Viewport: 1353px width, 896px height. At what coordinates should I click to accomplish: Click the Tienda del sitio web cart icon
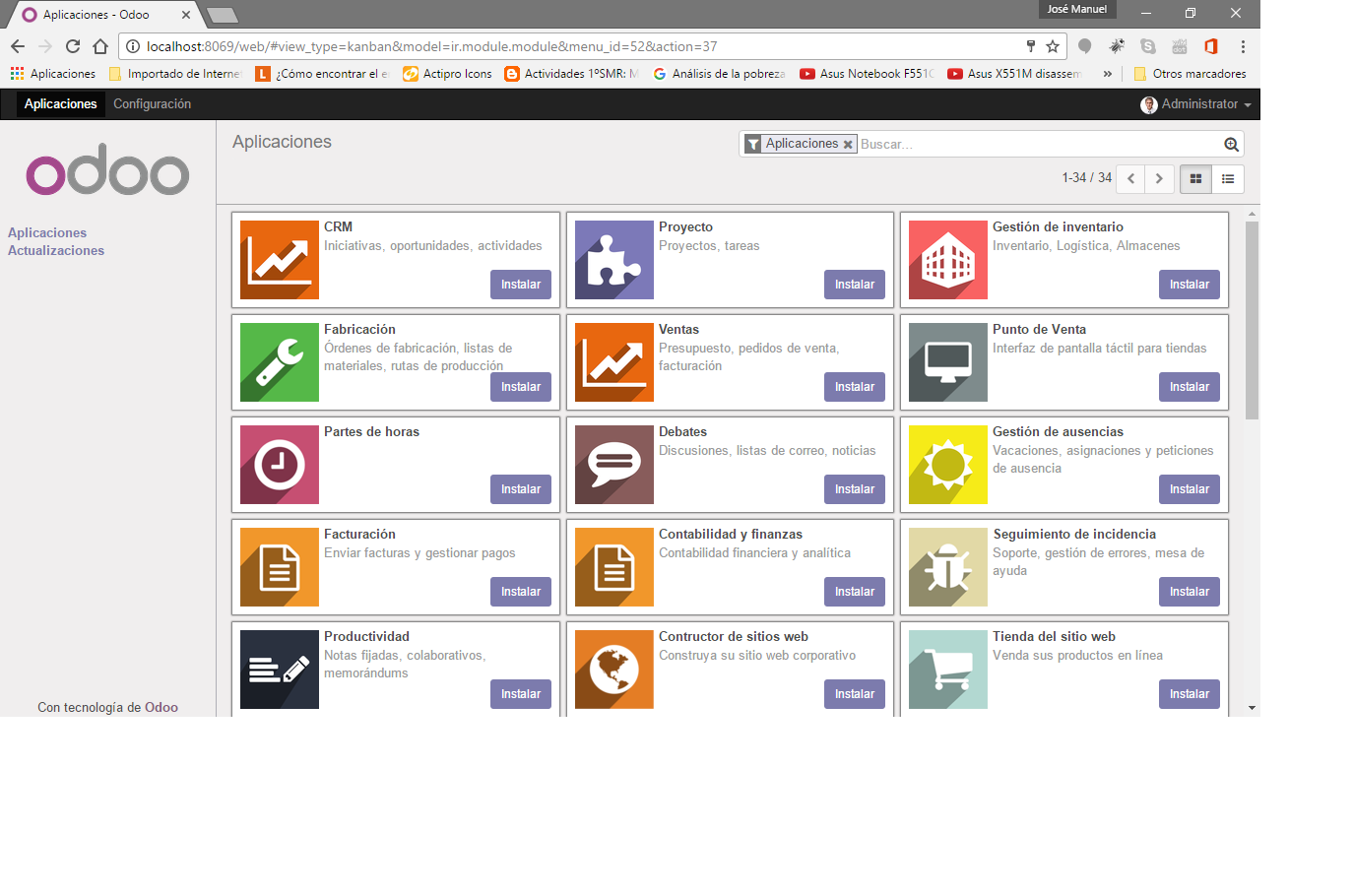947,670
